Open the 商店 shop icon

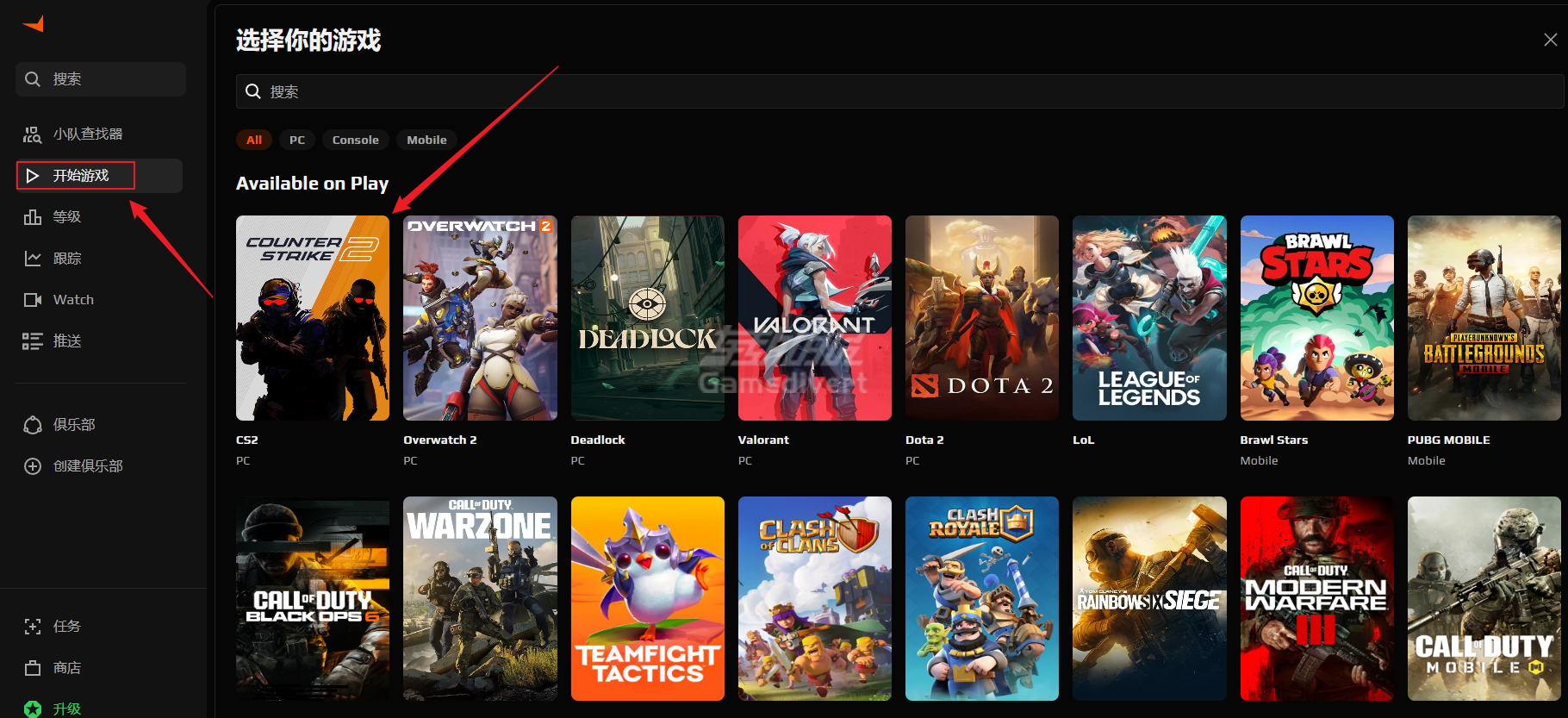click(x=33, y=668)
